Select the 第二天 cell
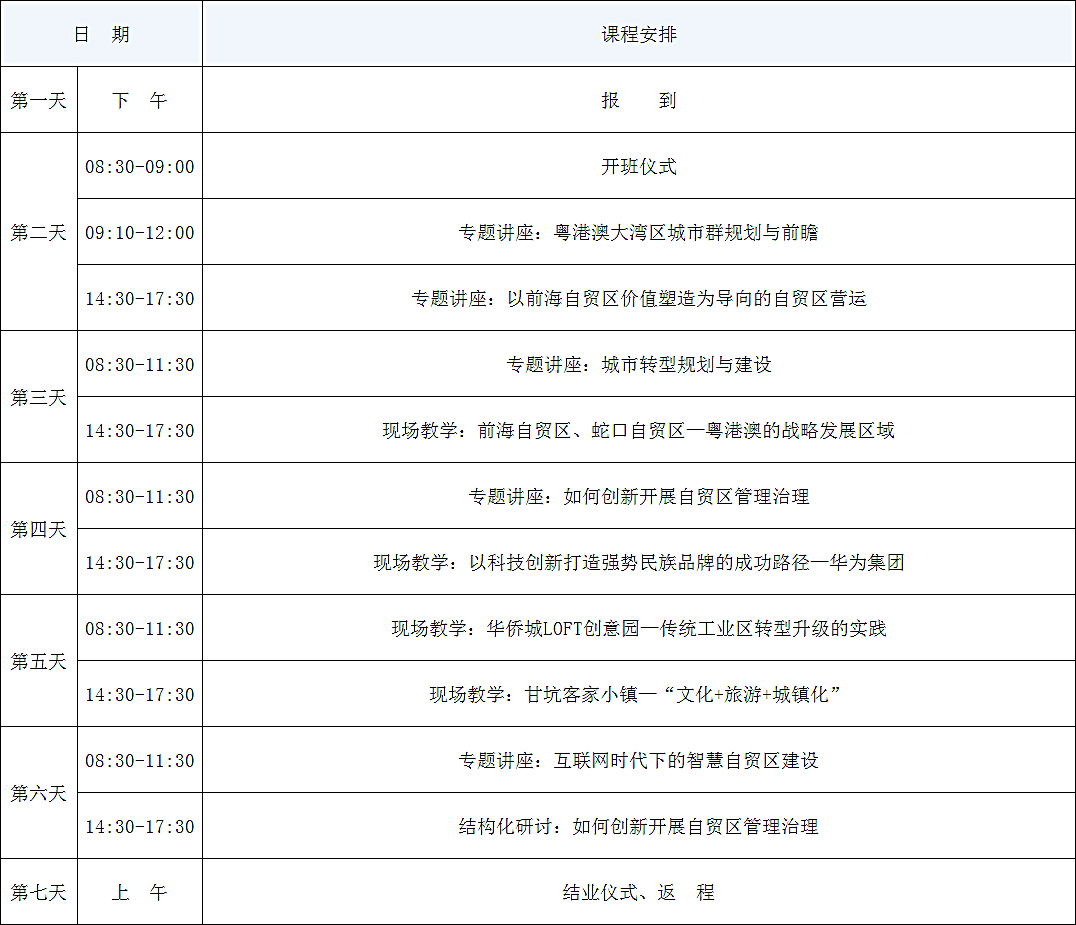Viewport: 1076px width, 925px height. [x=39, y=232]
